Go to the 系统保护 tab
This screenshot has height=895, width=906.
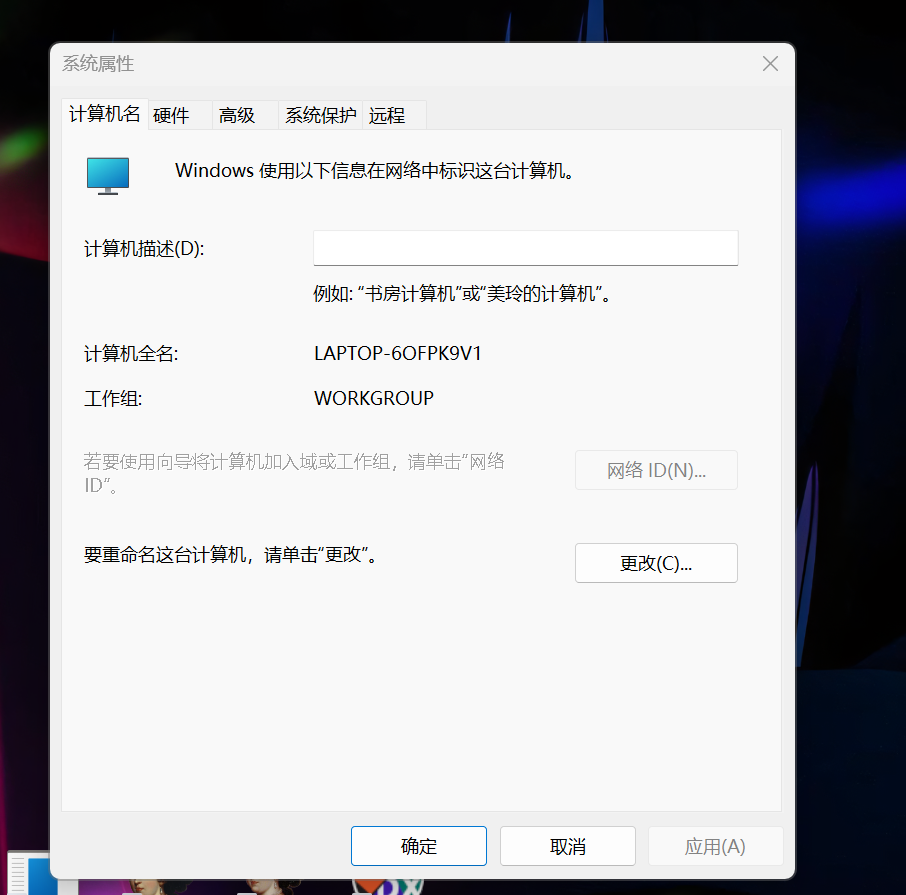[x=320, y=116]
